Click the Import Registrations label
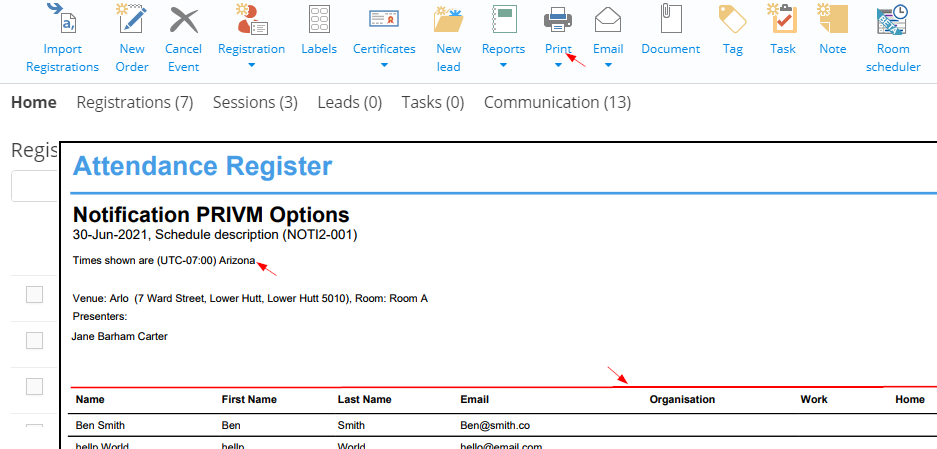This screenshot has height=449, width=937. [x=63, y=58]
